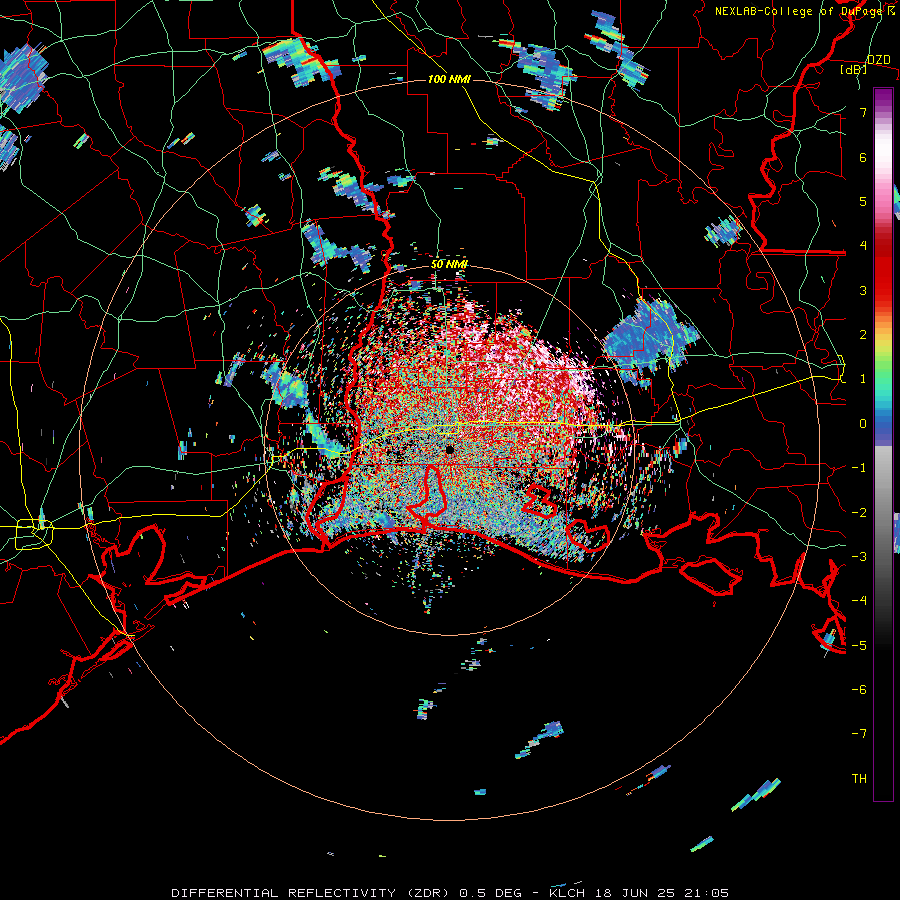Select the 2 dB scale tick label

[863, 335]
